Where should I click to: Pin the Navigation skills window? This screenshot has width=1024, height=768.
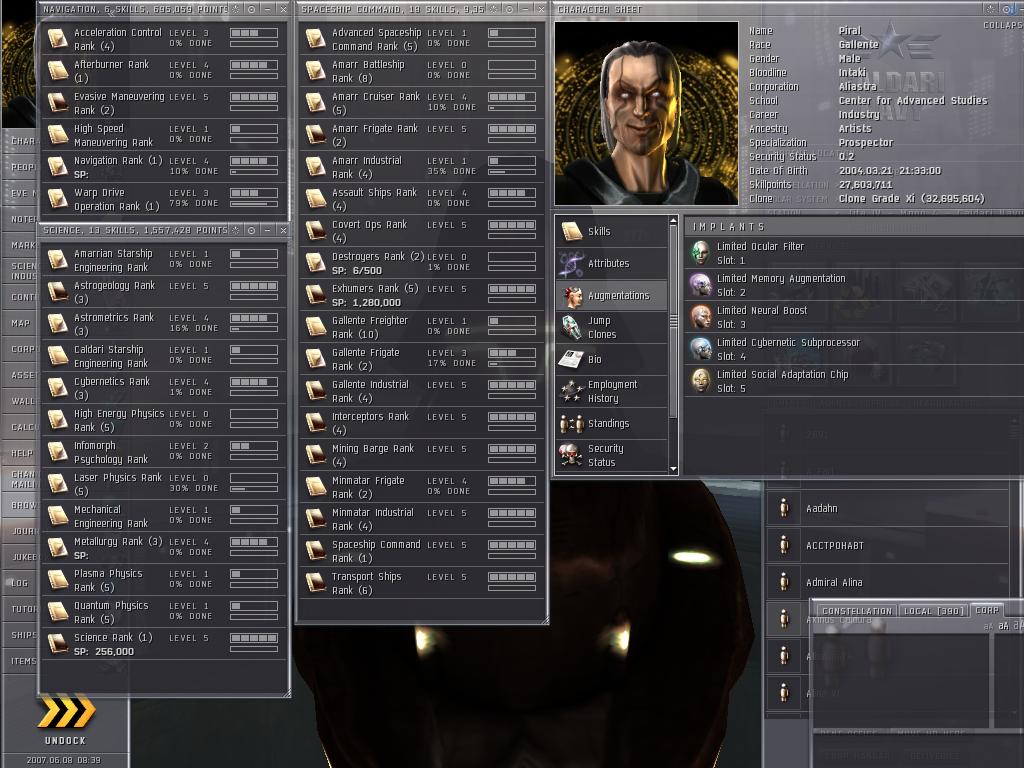point(251,9)
